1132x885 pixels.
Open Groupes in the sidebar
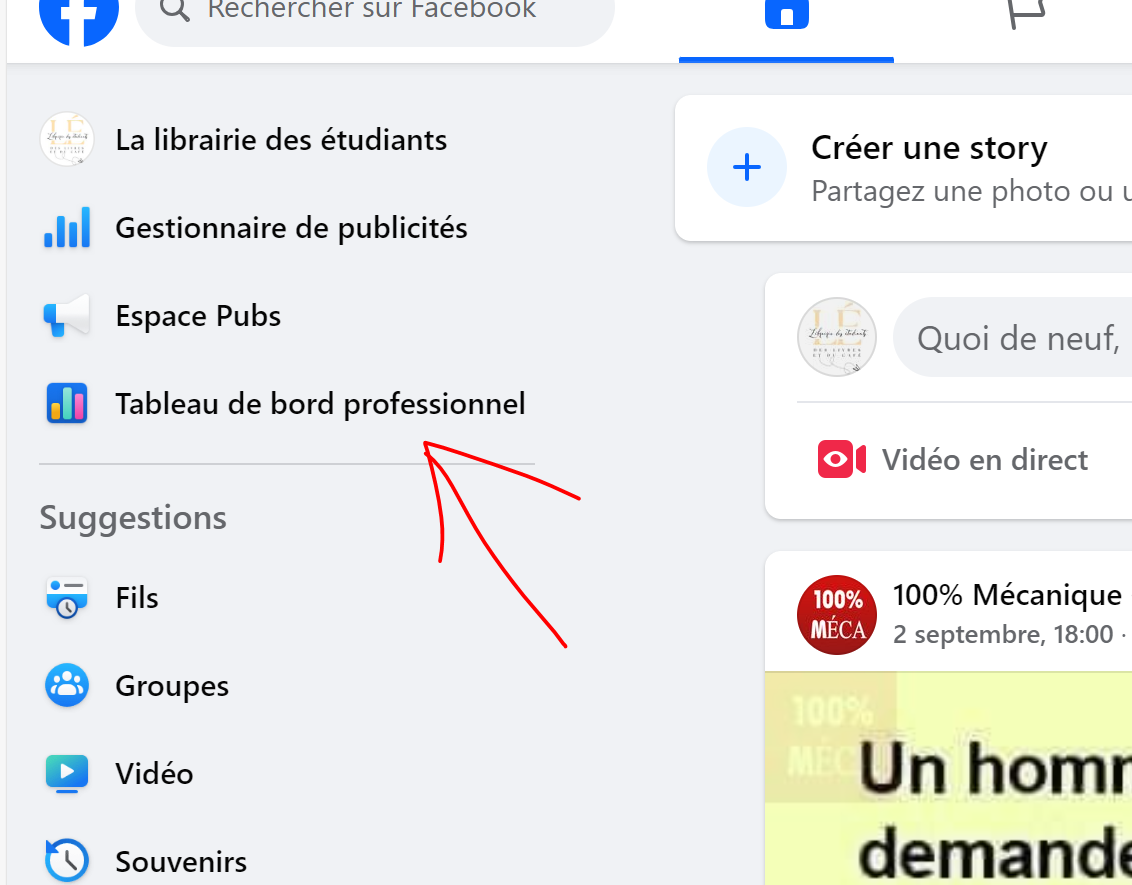pyautogui.click(x=172, y=686)
